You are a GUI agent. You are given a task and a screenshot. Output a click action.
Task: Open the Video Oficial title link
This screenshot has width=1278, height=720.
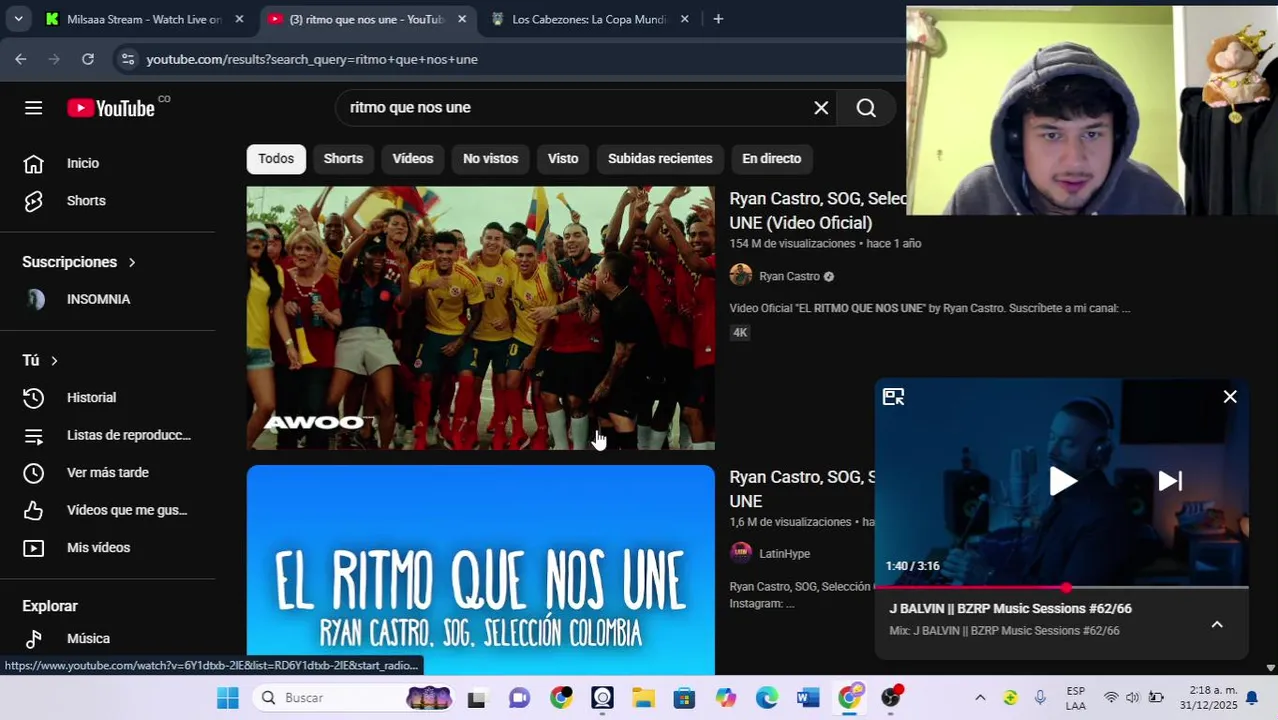pos(818,211)
